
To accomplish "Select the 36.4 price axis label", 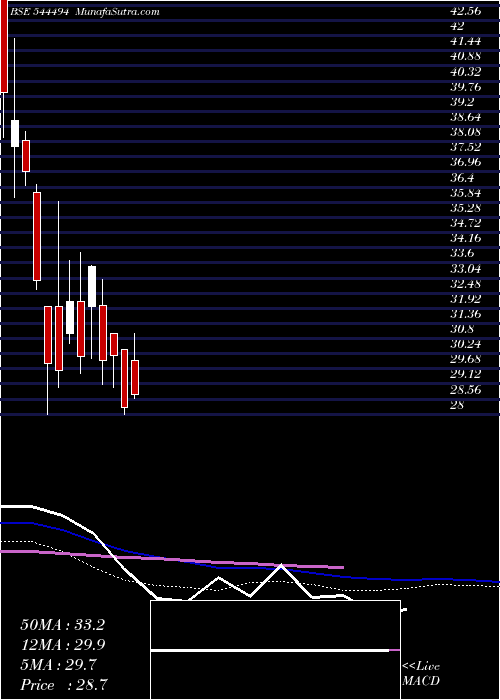I will pos(463,178).
